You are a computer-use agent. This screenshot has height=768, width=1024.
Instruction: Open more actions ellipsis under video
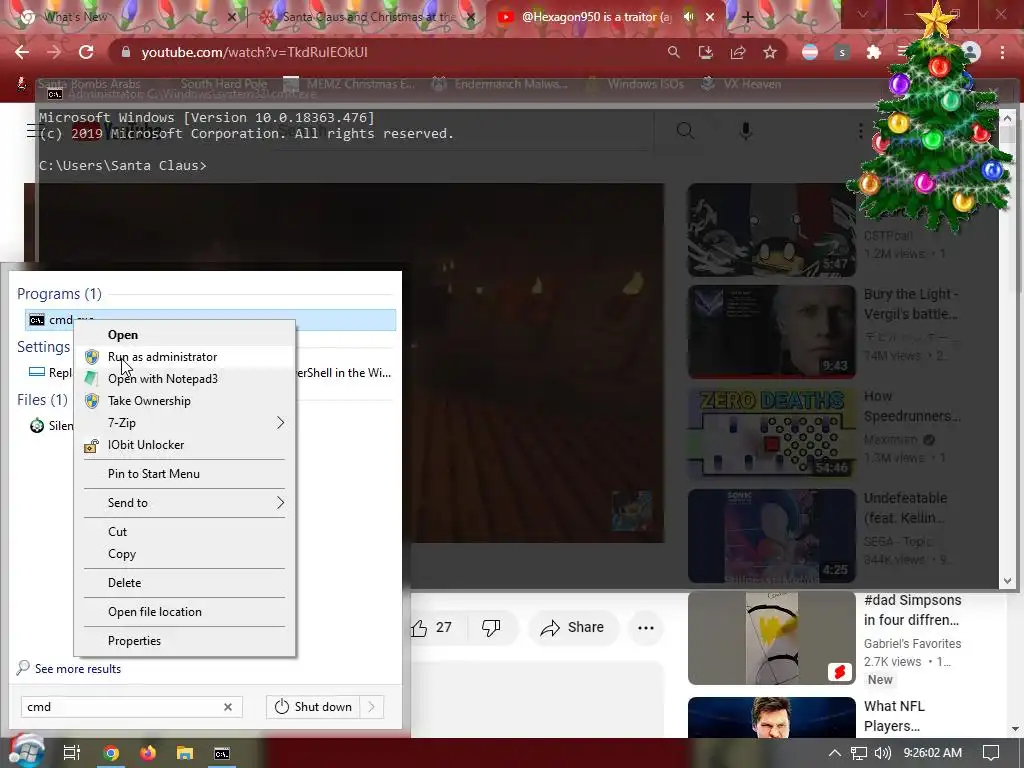(x=646, y=628)
